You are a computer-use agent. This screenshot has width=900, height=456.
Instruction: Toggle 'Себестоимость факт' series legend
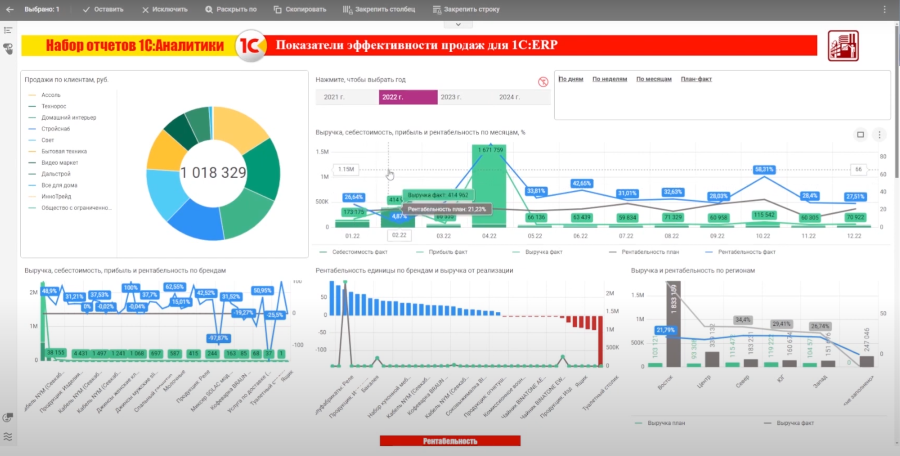pos(353,252)
